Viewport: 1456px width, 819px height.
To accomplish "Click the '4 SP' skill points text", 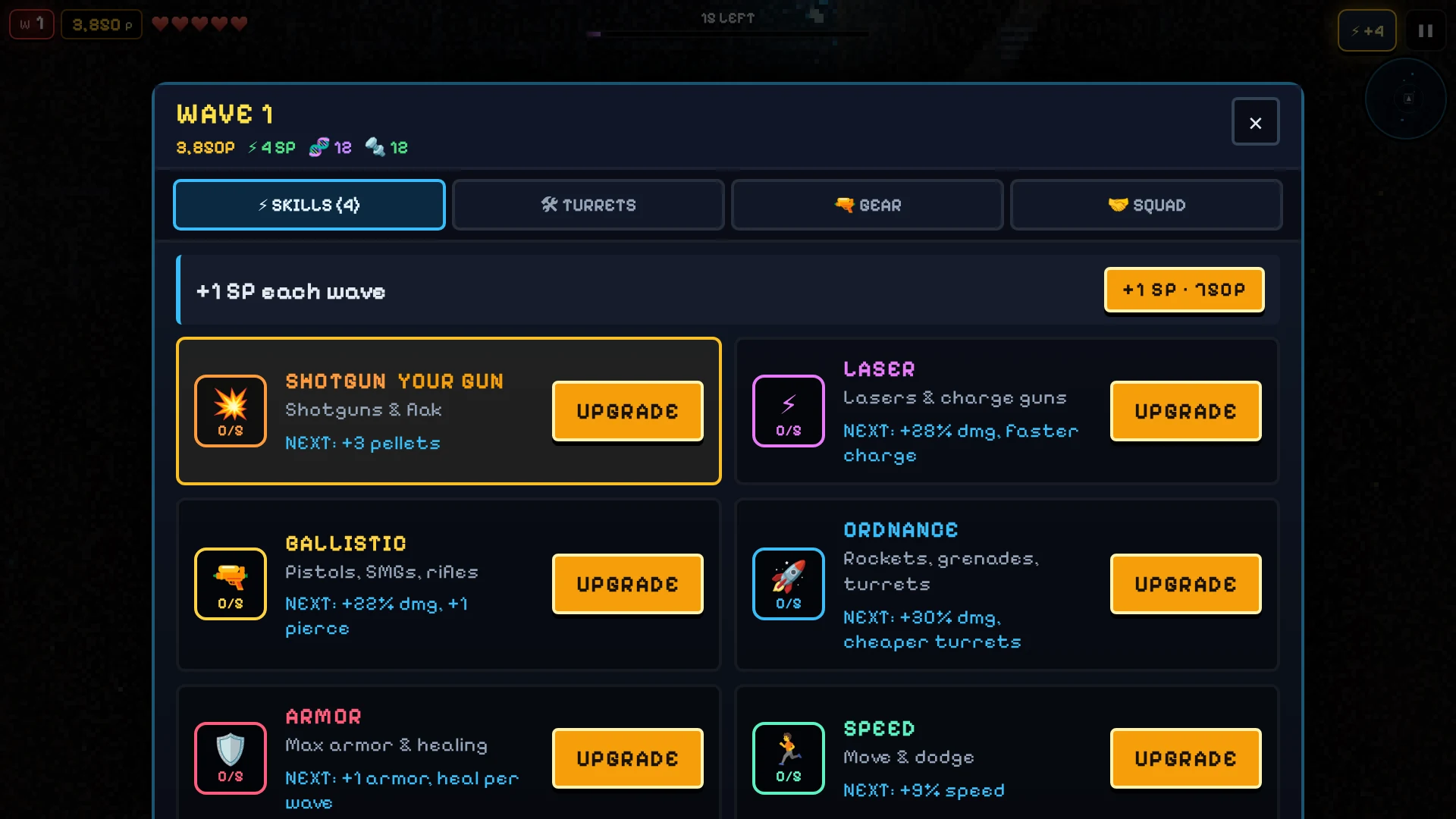I will pyautogui.click(x=272, y=147).
